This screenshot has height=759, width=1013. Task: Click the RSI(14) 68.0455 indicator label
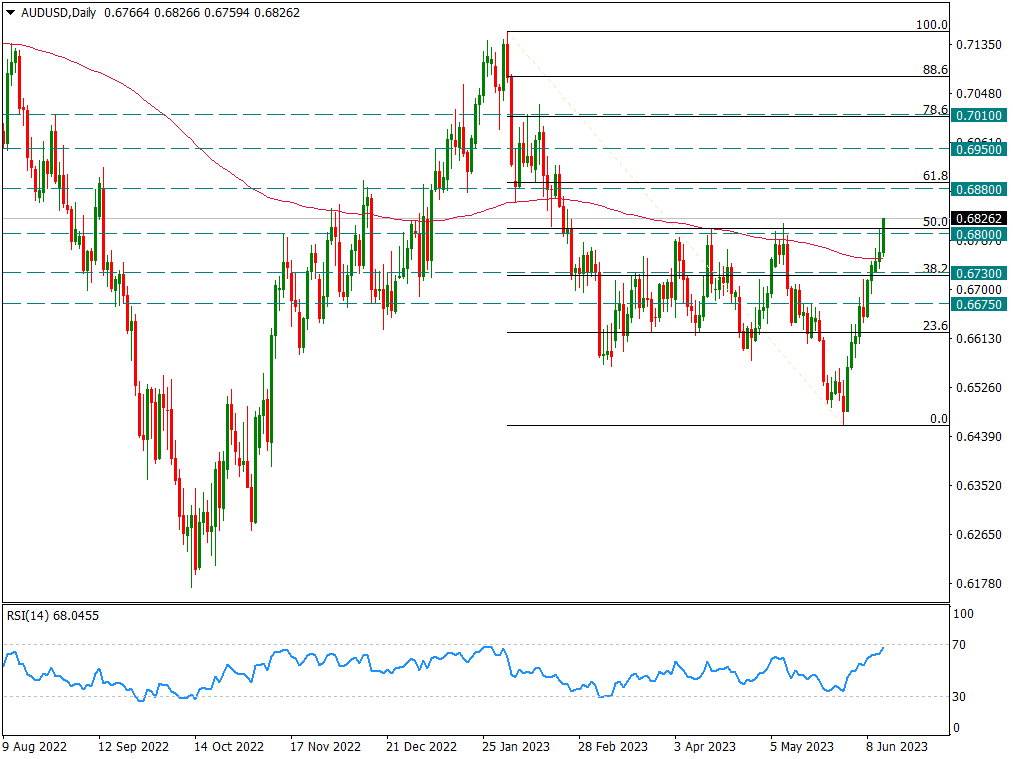click(x=53, y=616)
